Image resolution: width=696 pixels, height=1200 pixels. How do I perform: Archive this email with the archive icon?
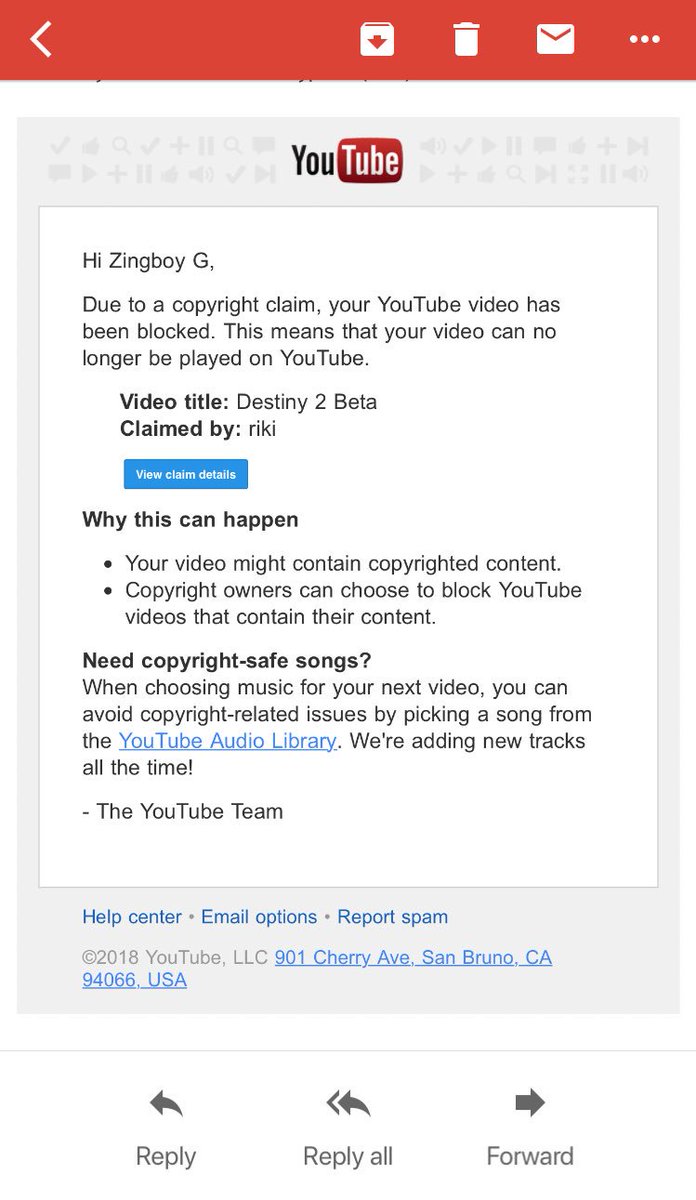tap(377, 39)
